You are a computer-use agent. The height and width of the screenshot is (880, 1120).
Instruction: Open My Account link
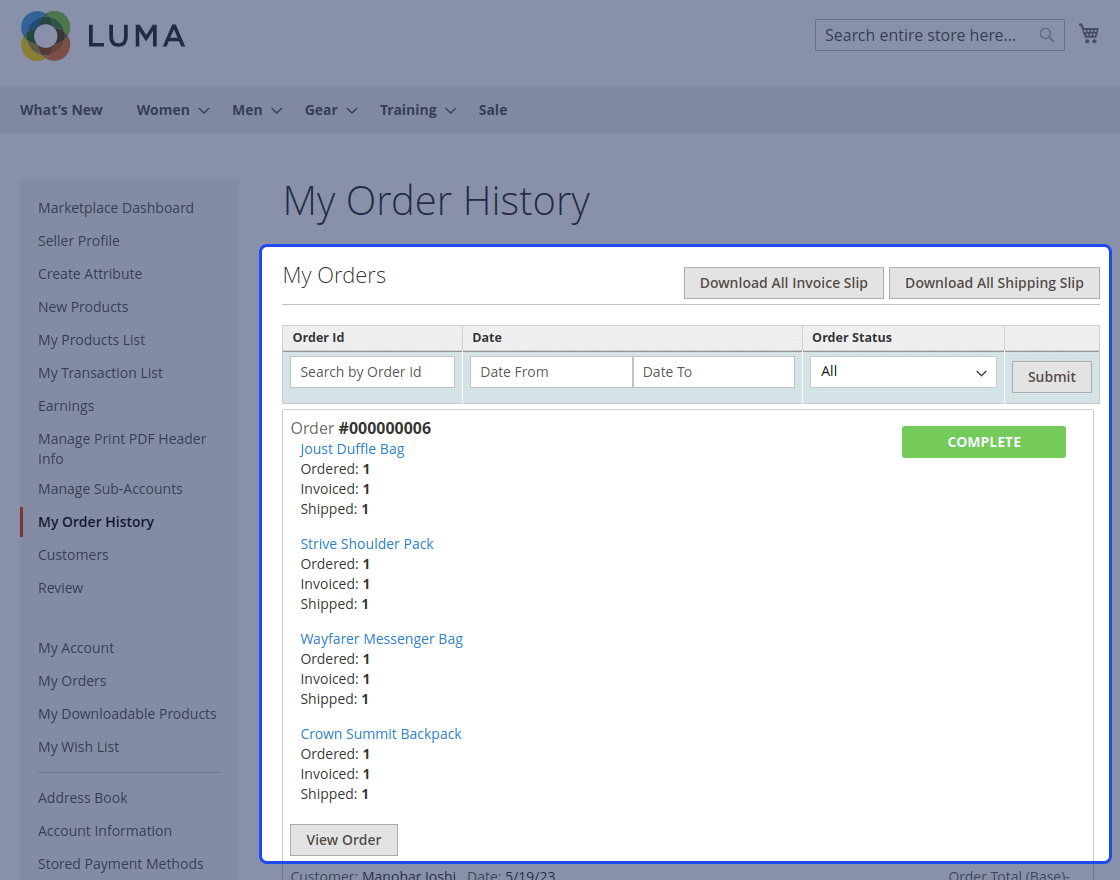click(x=76, y=648)
